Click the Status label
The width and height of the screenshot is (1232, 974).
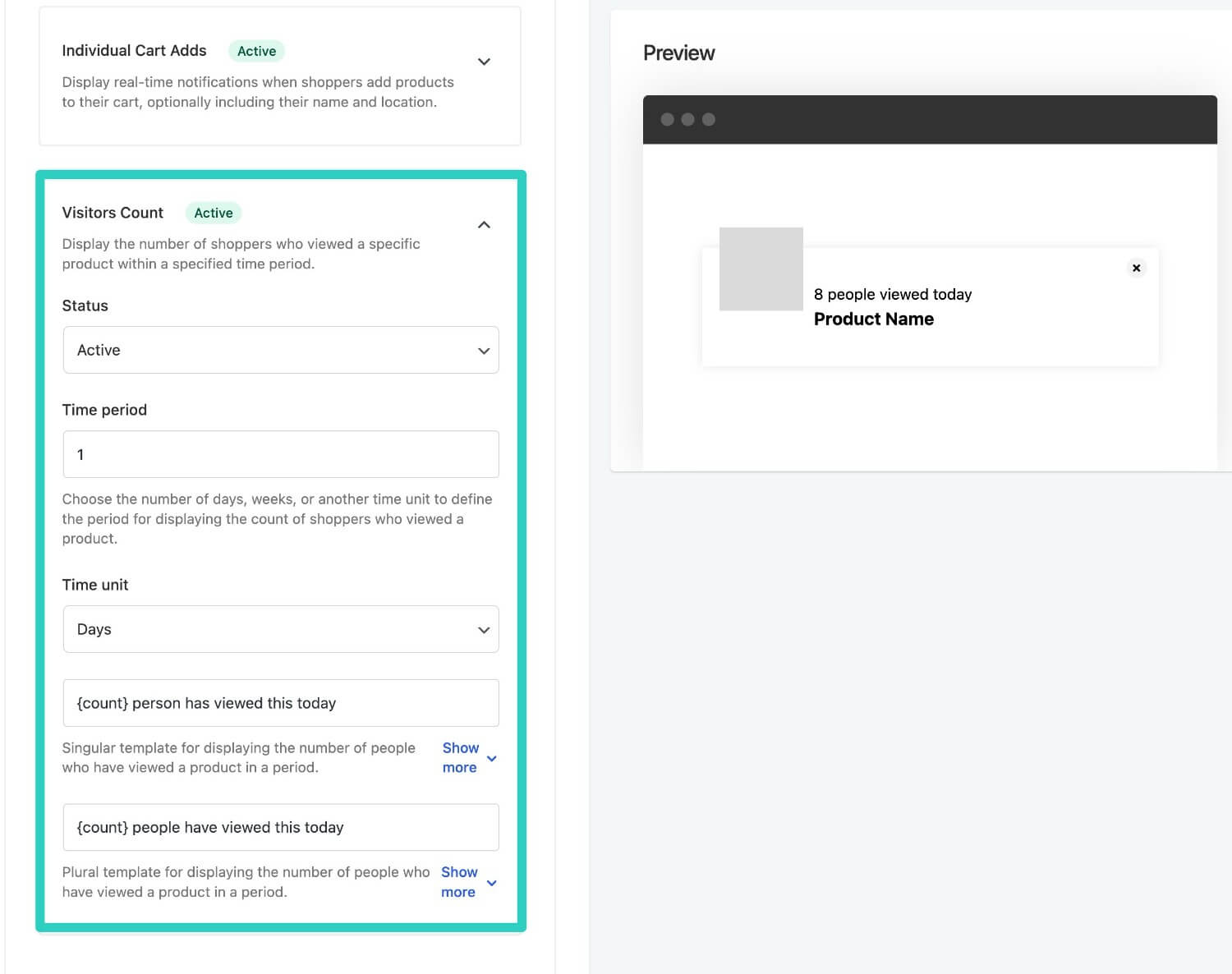[85, 306]
